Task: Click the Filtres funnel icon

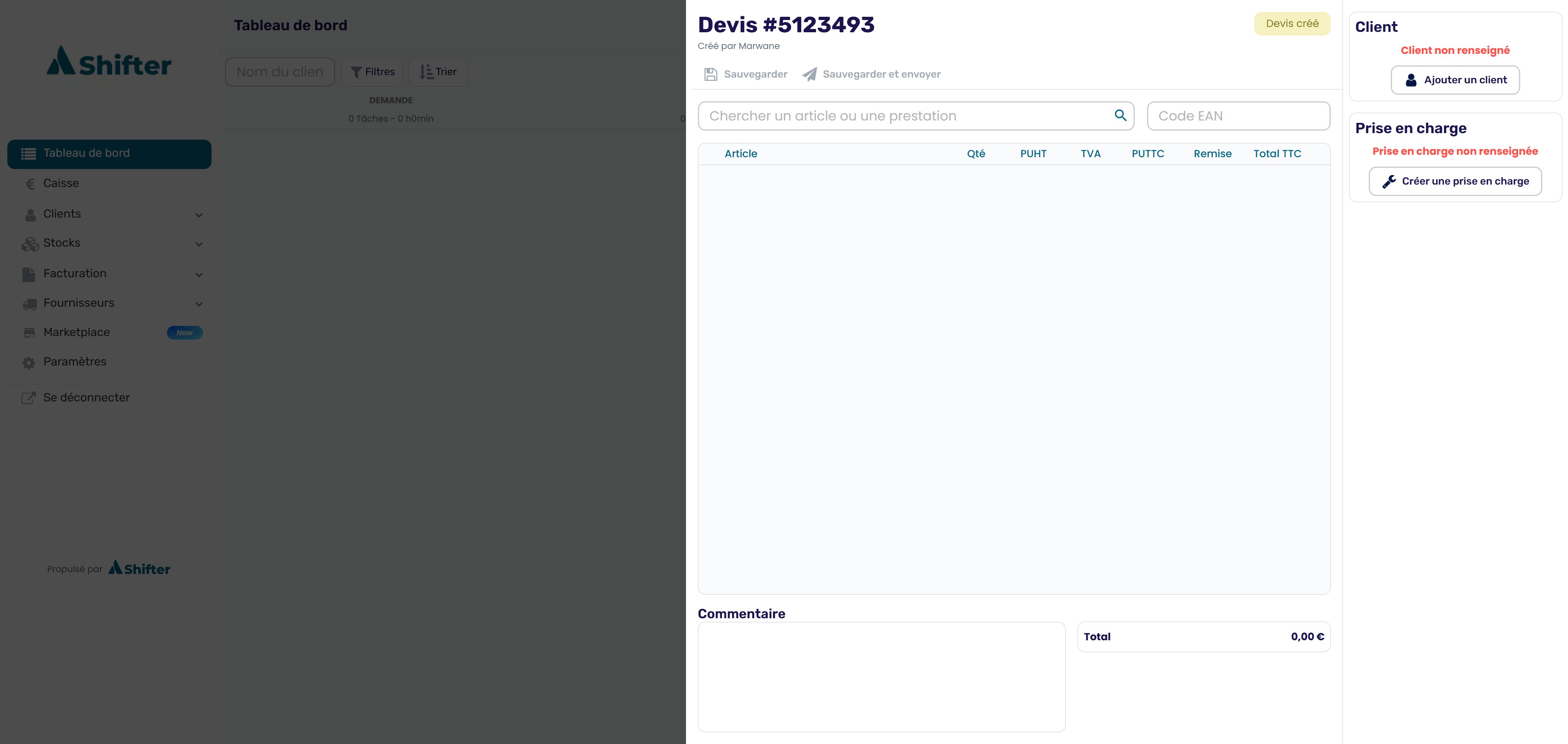Action: [x=357, y=72]
